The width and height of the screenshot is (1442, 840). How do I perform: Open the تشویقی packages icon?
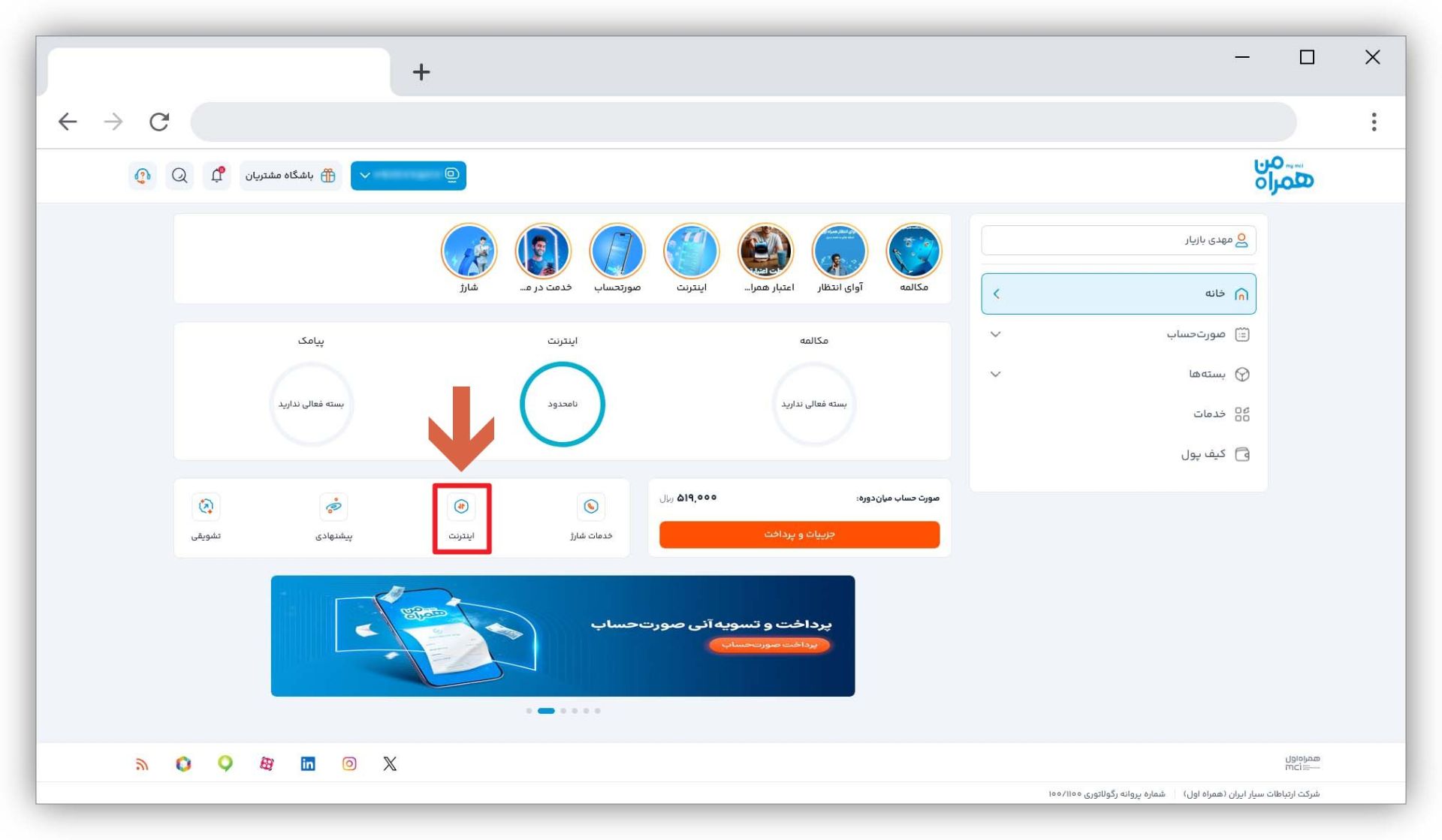pos(206,507)
